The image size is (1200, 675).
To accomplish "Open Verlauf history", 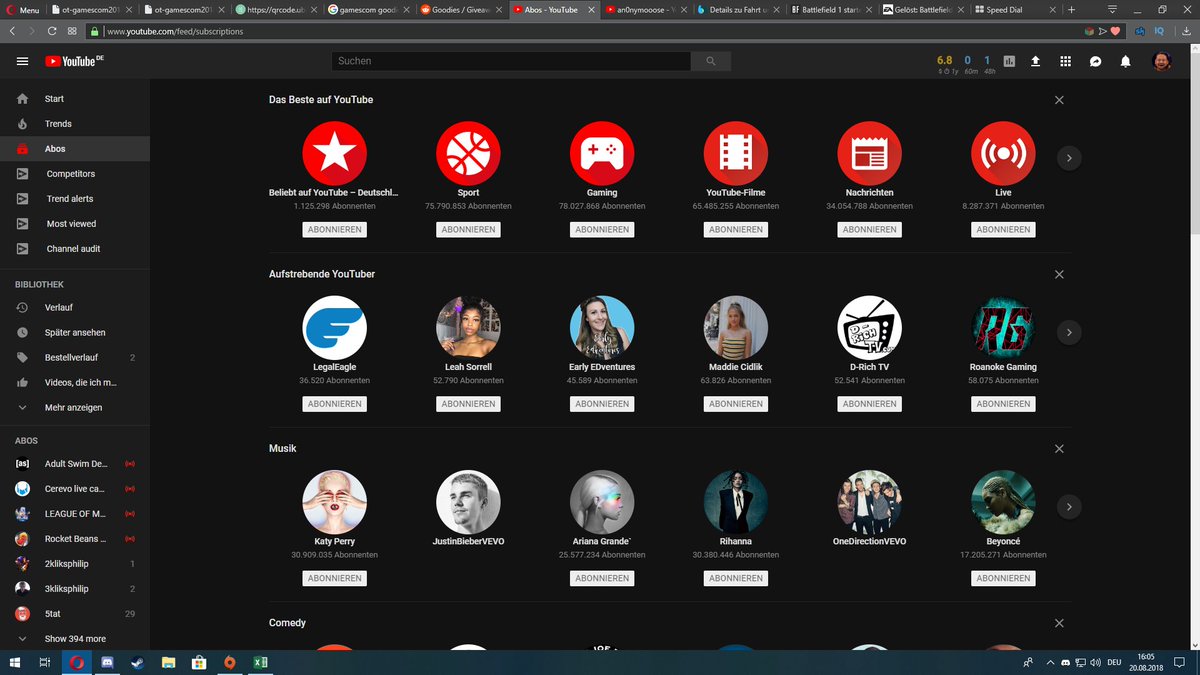I will click(x=75, y=308).
